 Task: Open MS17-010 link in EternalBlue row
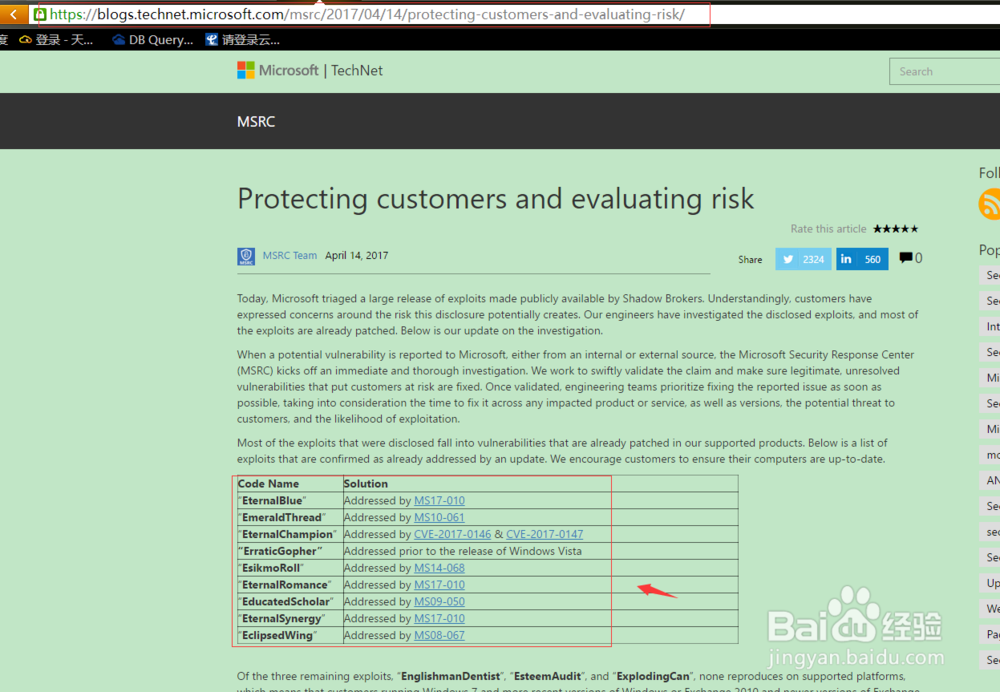click(439, 501)
